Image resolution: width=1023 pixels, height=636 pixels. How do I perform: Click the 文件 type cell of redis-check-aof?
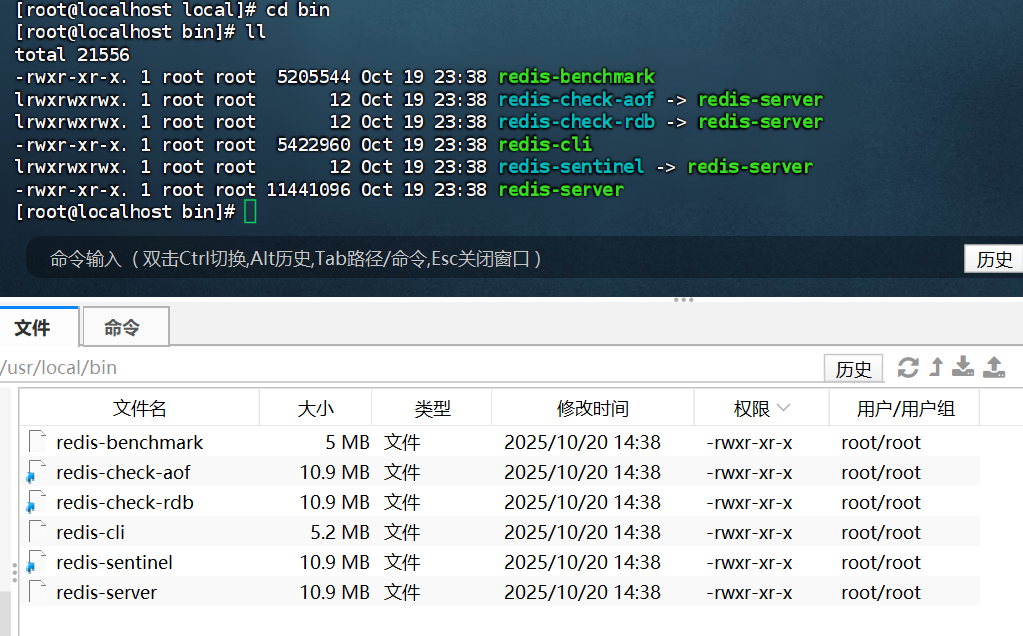(x=402, y=472)
